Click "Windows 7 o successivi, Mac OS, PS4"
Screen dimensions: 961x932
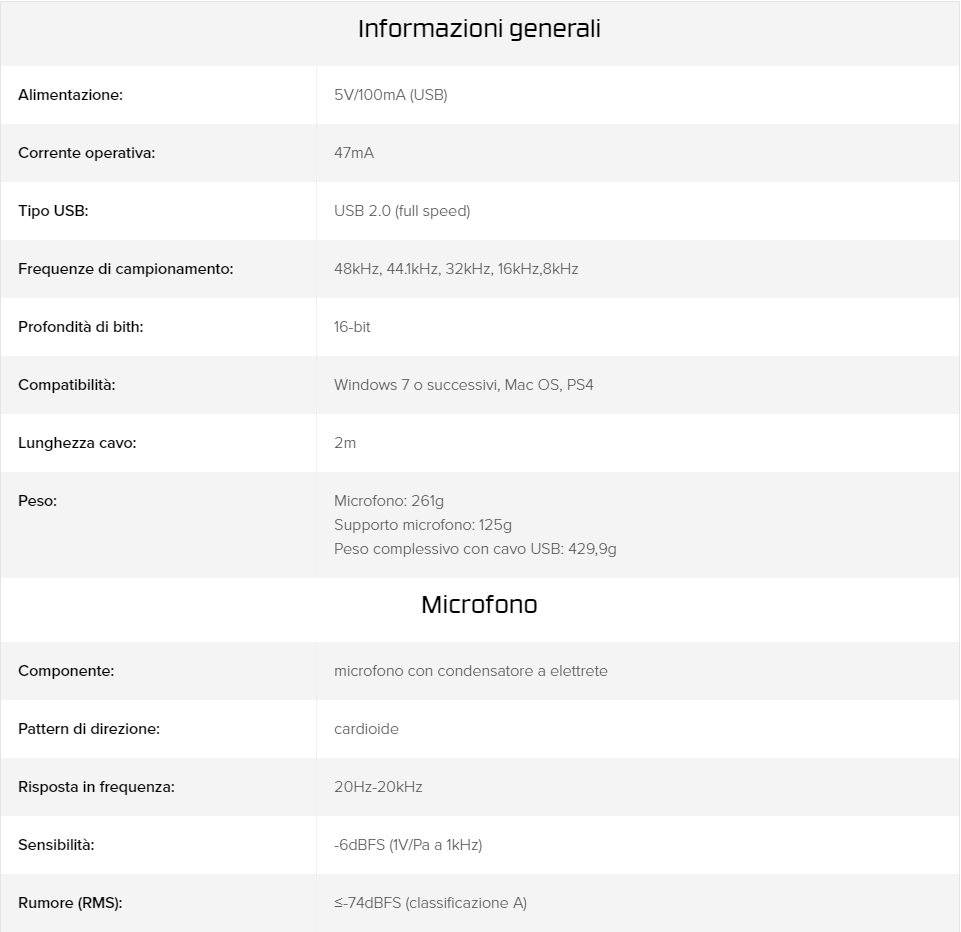[463, 385]
